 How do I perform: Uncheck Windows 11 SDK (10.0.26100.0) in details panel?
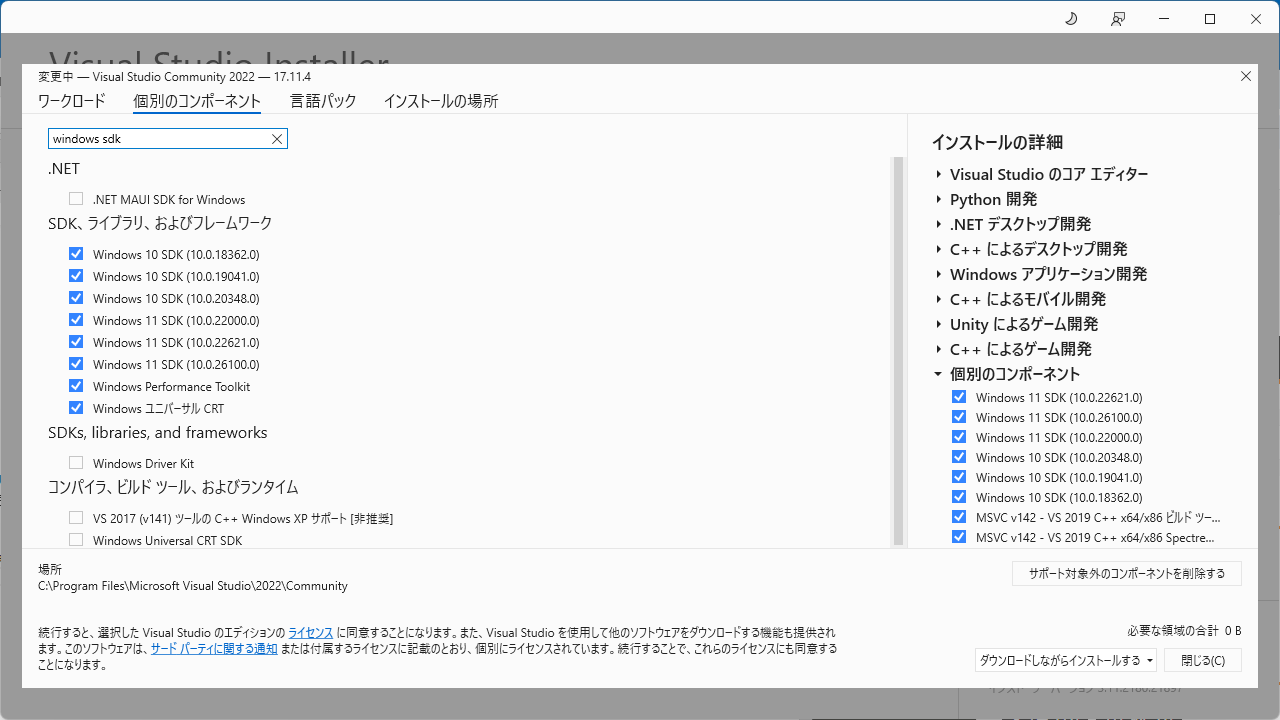959,417
